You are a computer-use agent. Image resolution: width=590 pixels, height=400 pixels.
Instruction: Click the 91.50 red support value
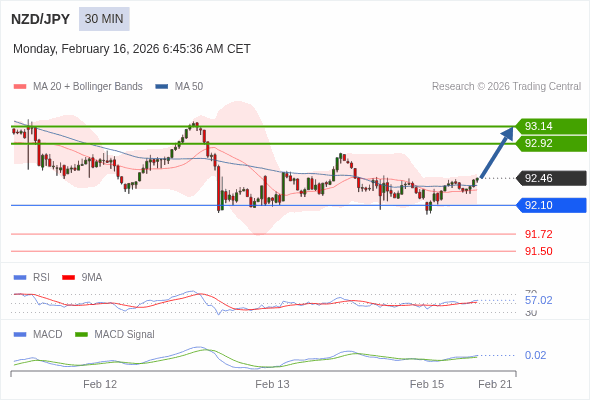point(538,251)
